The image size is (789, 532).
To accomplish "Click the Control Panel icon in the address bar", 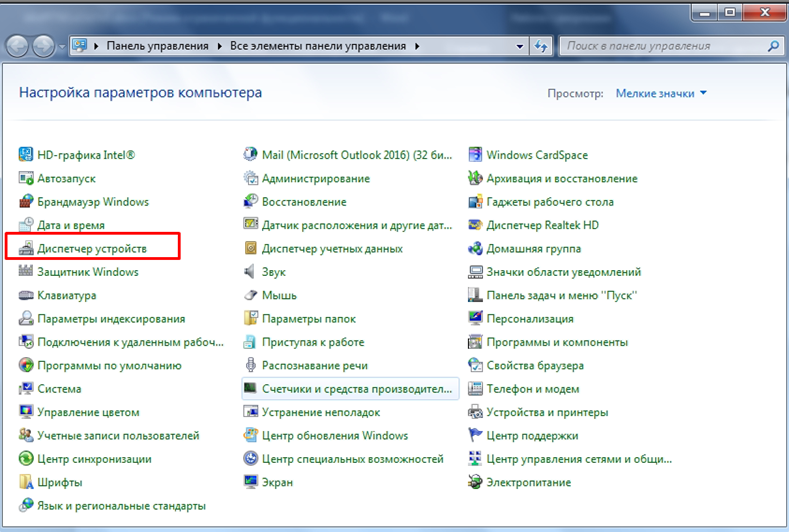I will 80,46.
